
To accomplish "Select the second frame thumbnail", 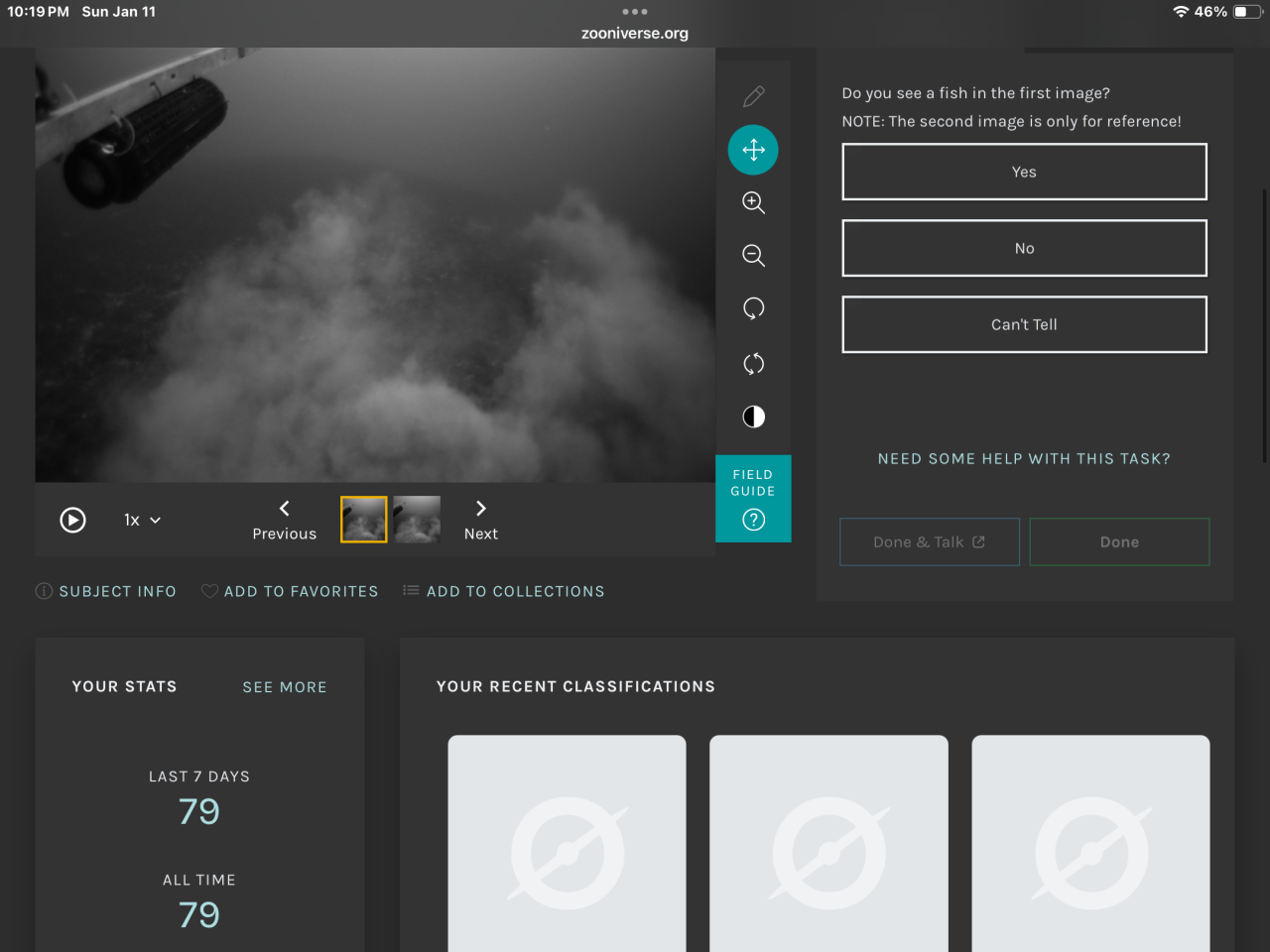I will click(417, 520).
